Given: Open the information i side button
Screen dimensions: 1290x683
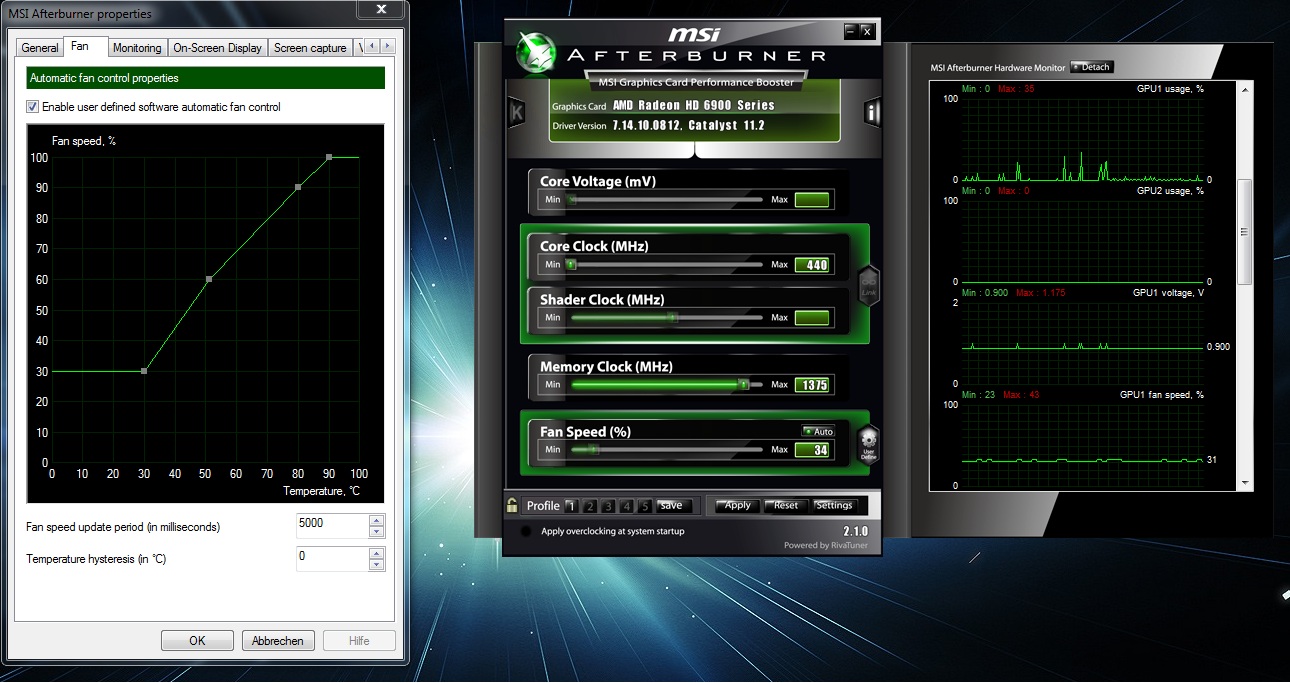Looking at the screenshot, I should (872, 112).
